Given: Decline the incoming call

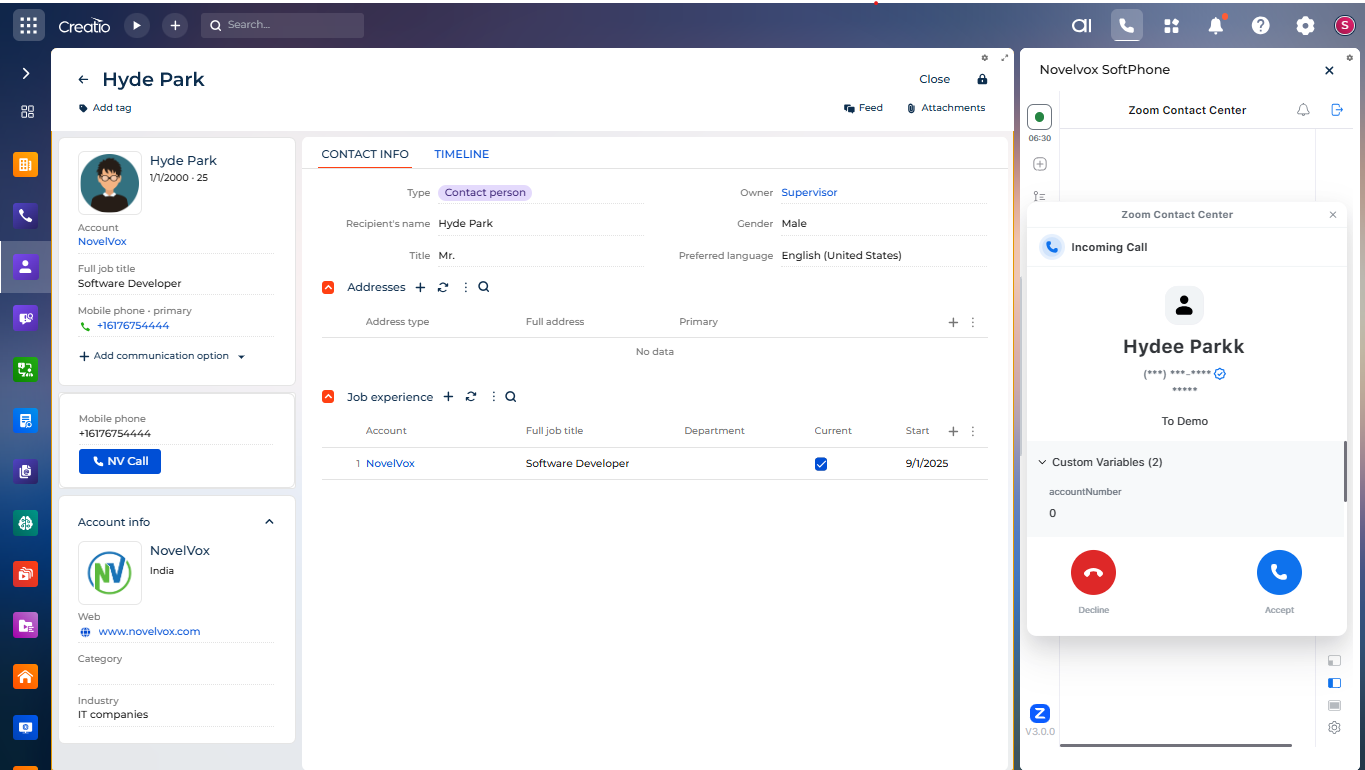Looking at the screenshot, I should tap(1093, 573).
